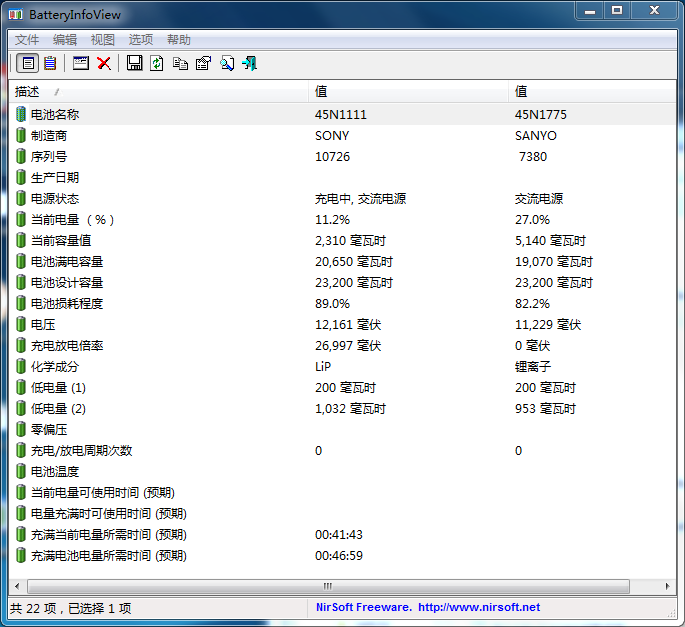Viewport: 685px width, 627px height.
Task: Switch to battery information view icon
Action: tap(28, 63)
